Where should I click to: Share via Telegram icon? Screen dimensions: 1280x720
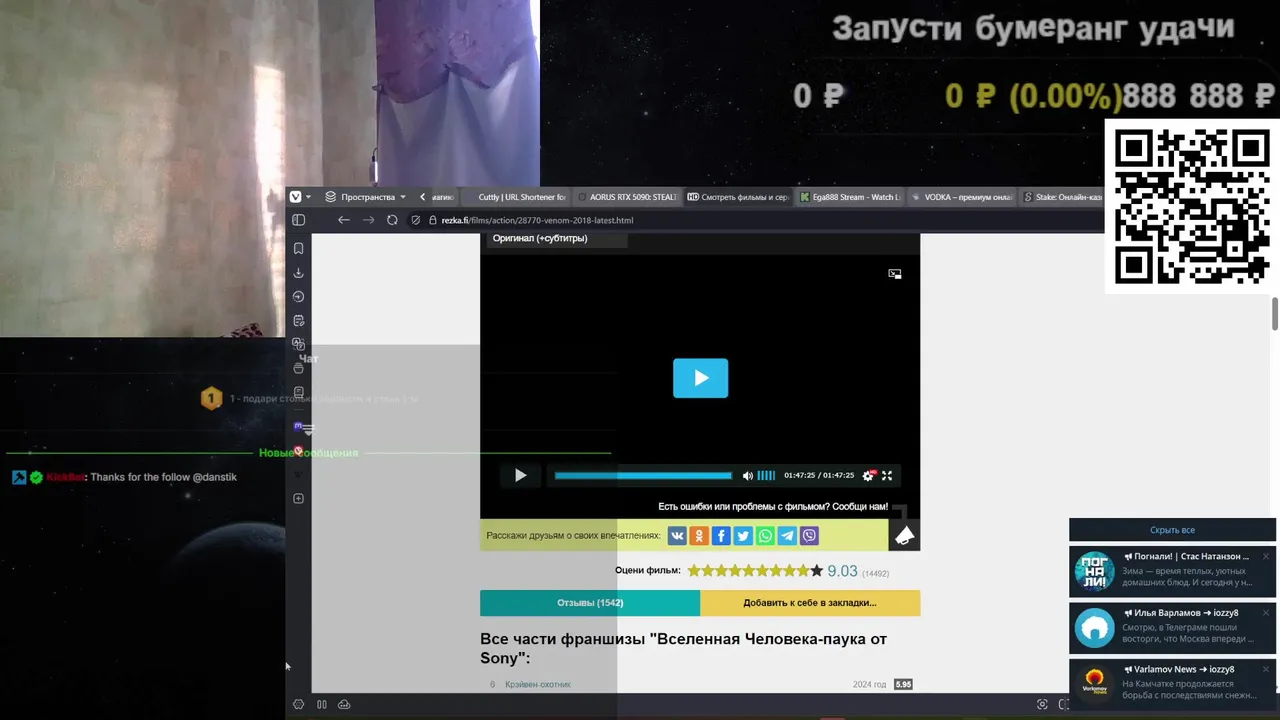coord(787,536)
